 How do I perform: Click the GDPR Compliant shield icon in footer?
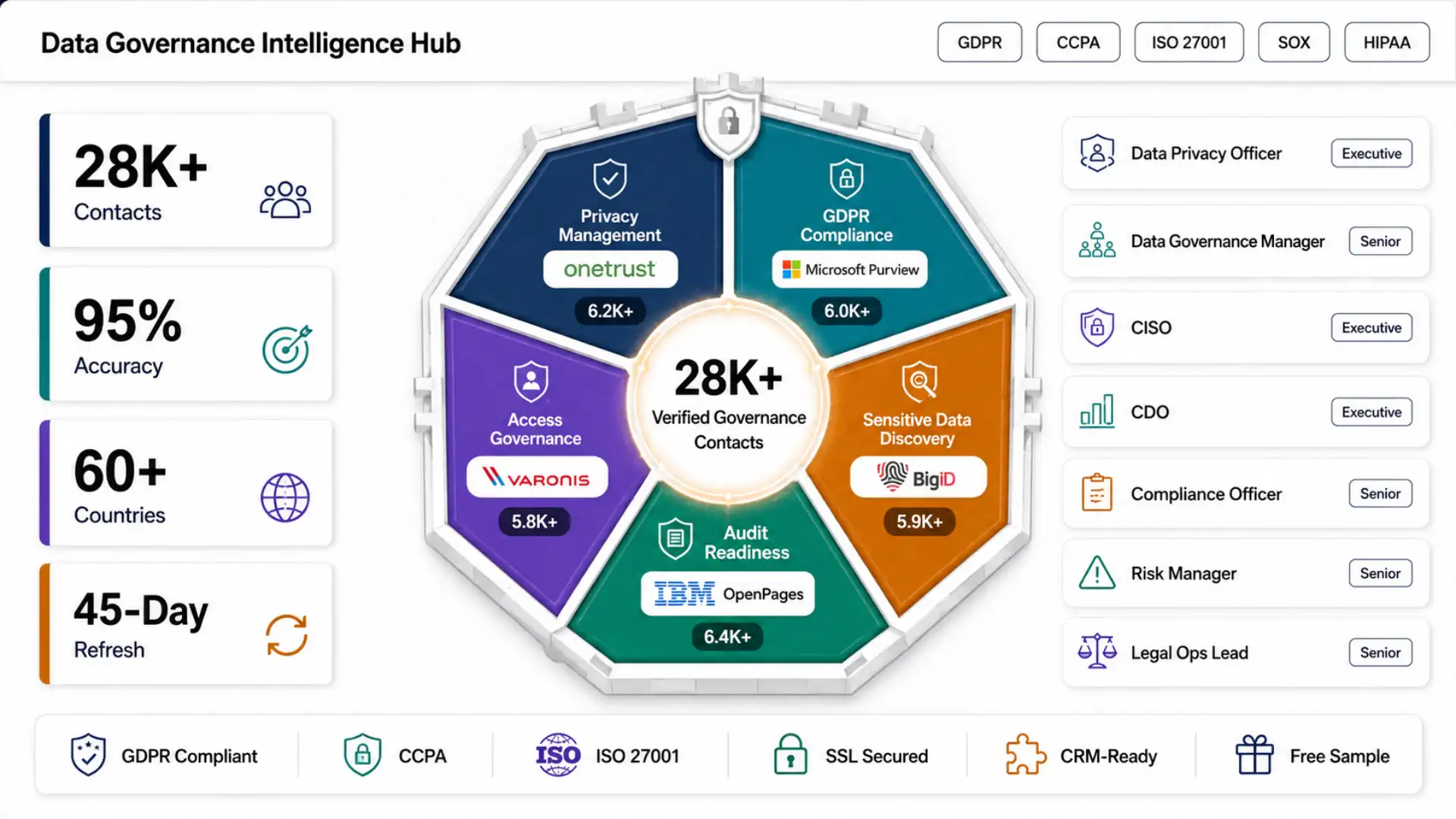88,755
